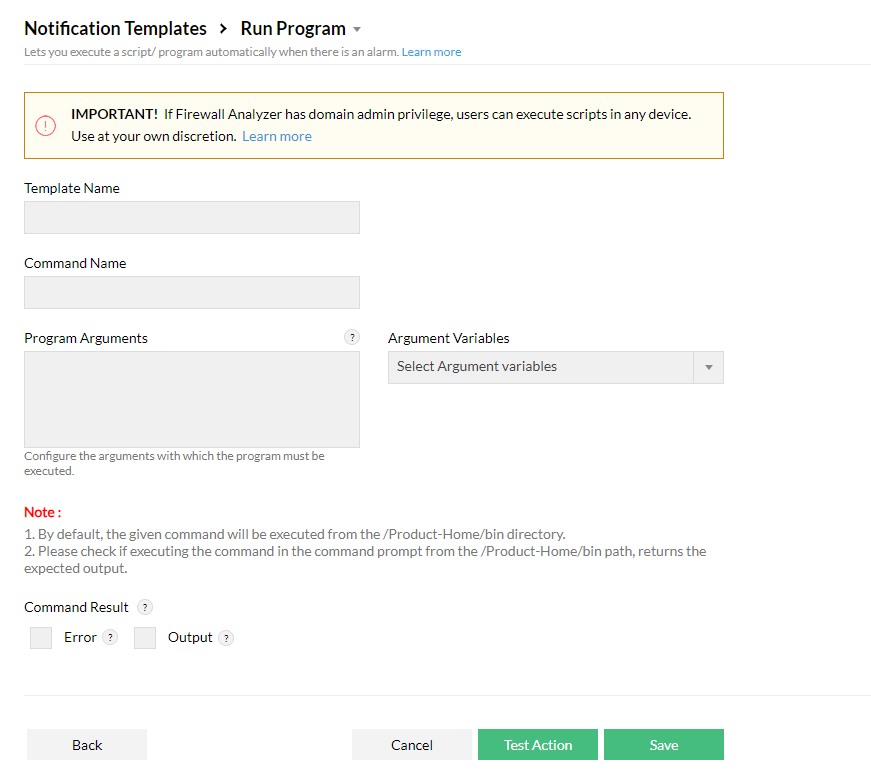This screenshot has width=871, height=781.
Task: Save the notification template
Action: click(x=664, y=744)
